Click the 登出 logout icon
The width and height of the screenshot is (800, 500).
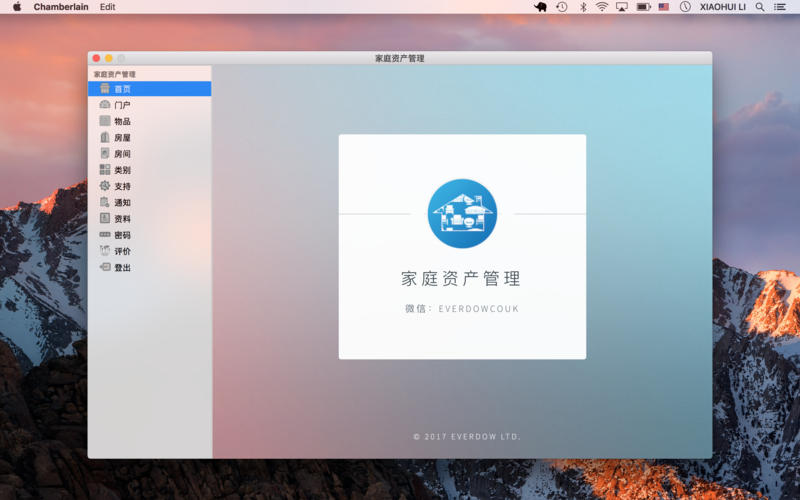[x=105, y=267]
